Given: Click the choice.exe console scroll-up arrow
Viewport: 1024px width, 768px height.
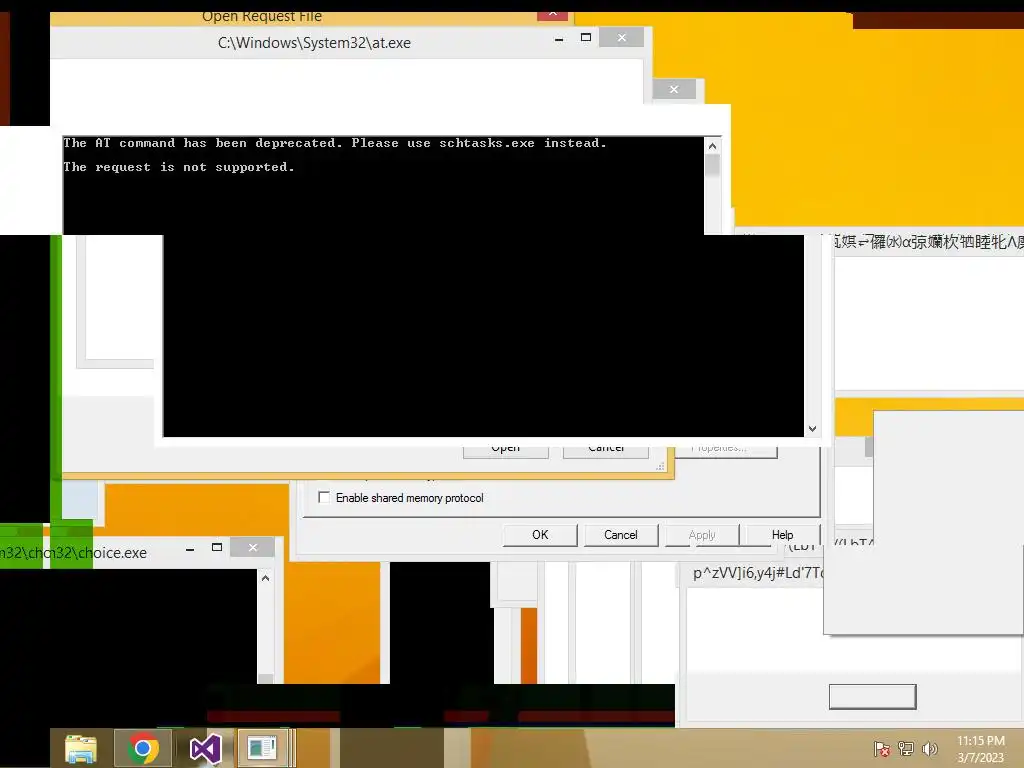Looking at the screenshot, I should (x=265, y=578).
